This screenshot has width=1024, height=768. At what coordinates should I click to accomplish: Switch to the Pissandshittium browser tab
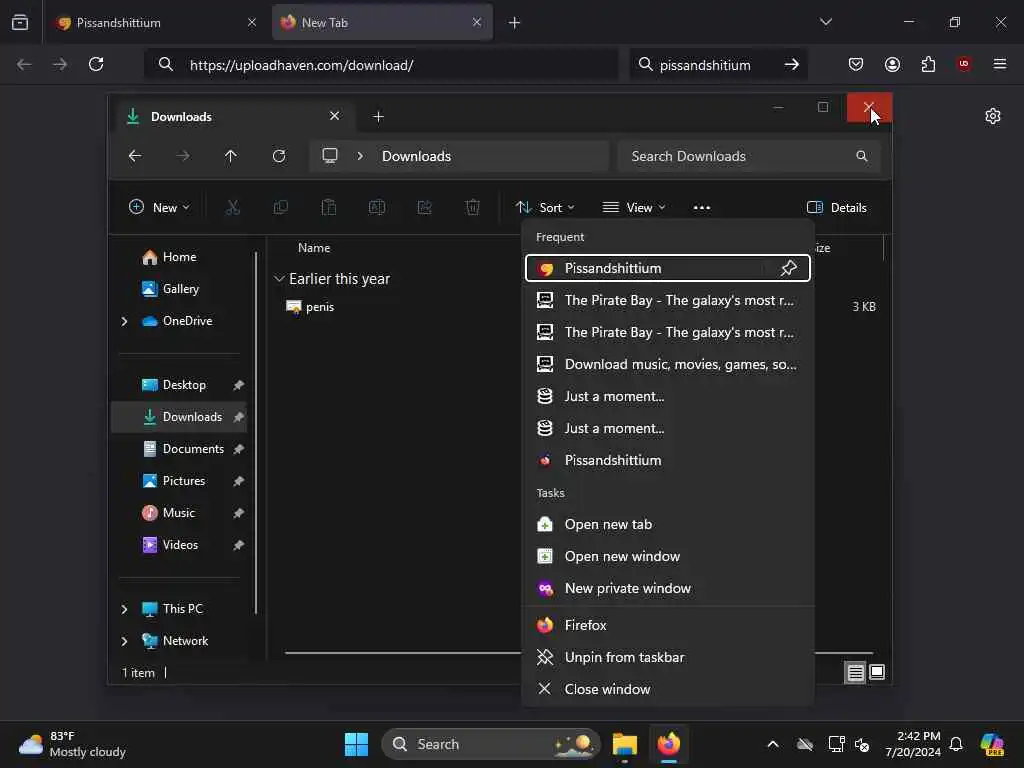point(157,23)
